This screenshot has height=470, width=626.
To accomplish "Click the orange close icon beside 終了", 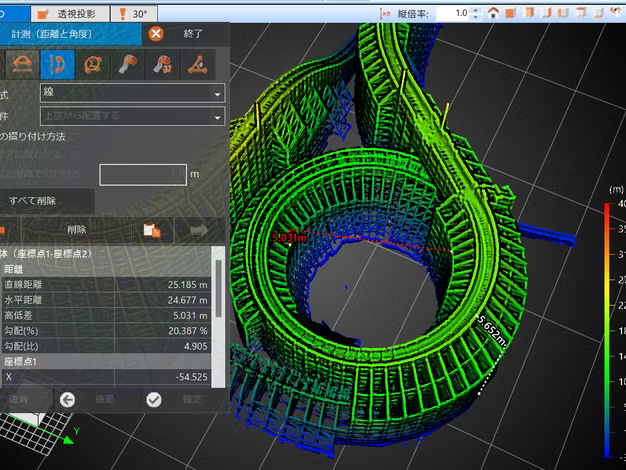I will [156, 33].
